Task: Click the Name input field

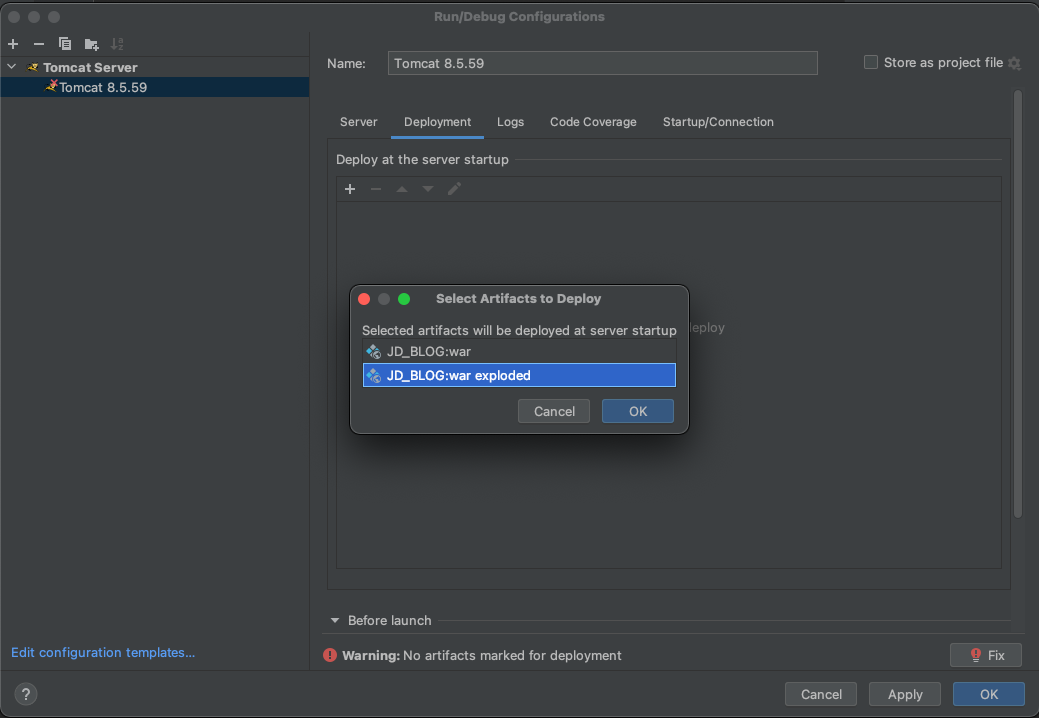Action: (x=602, y=63)
